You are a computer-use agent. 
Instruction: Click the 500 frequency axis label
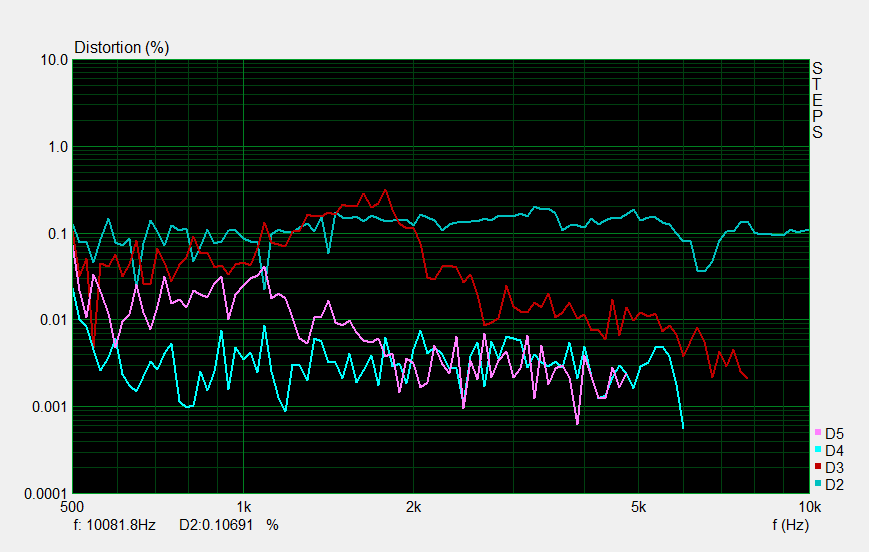pos(72,507)
